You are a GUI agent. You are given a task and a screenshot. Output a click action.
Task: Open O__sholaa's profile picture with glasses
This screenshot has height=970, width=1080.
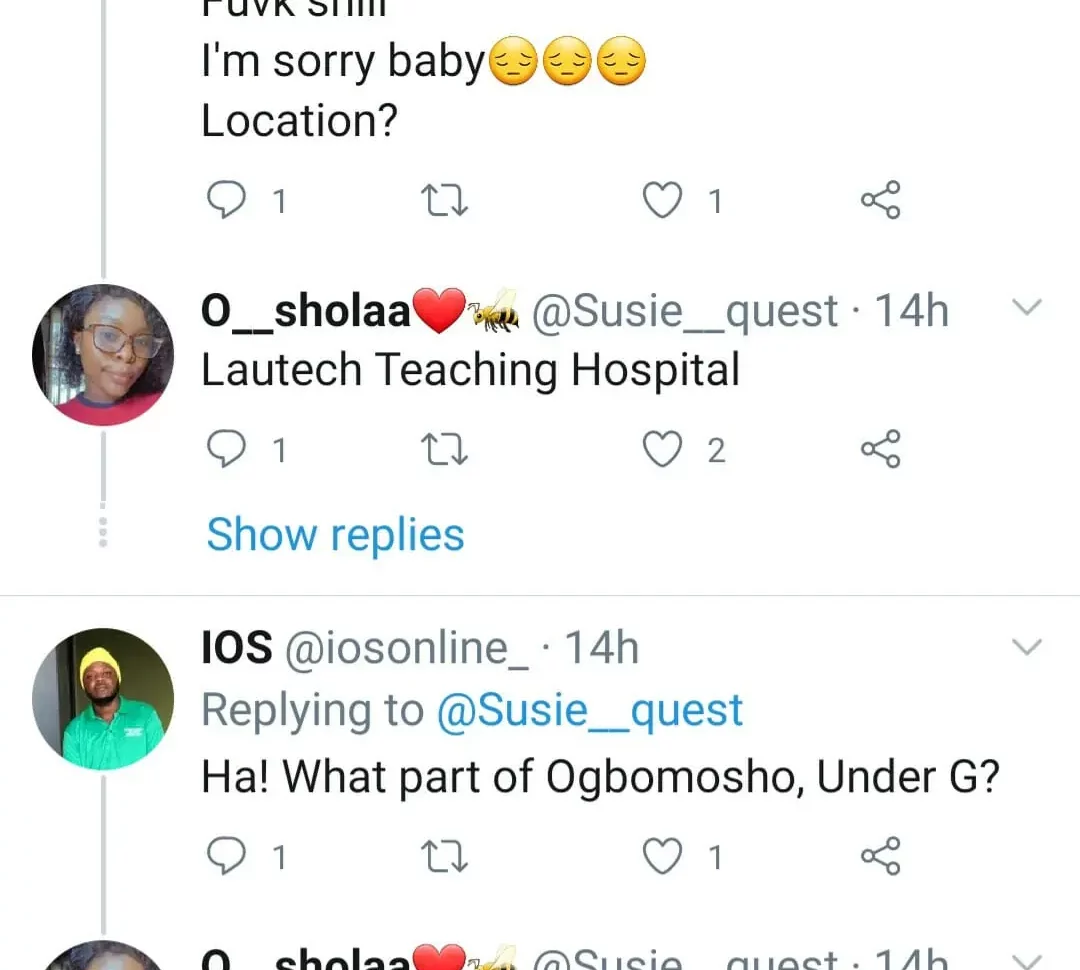(103, 355)
